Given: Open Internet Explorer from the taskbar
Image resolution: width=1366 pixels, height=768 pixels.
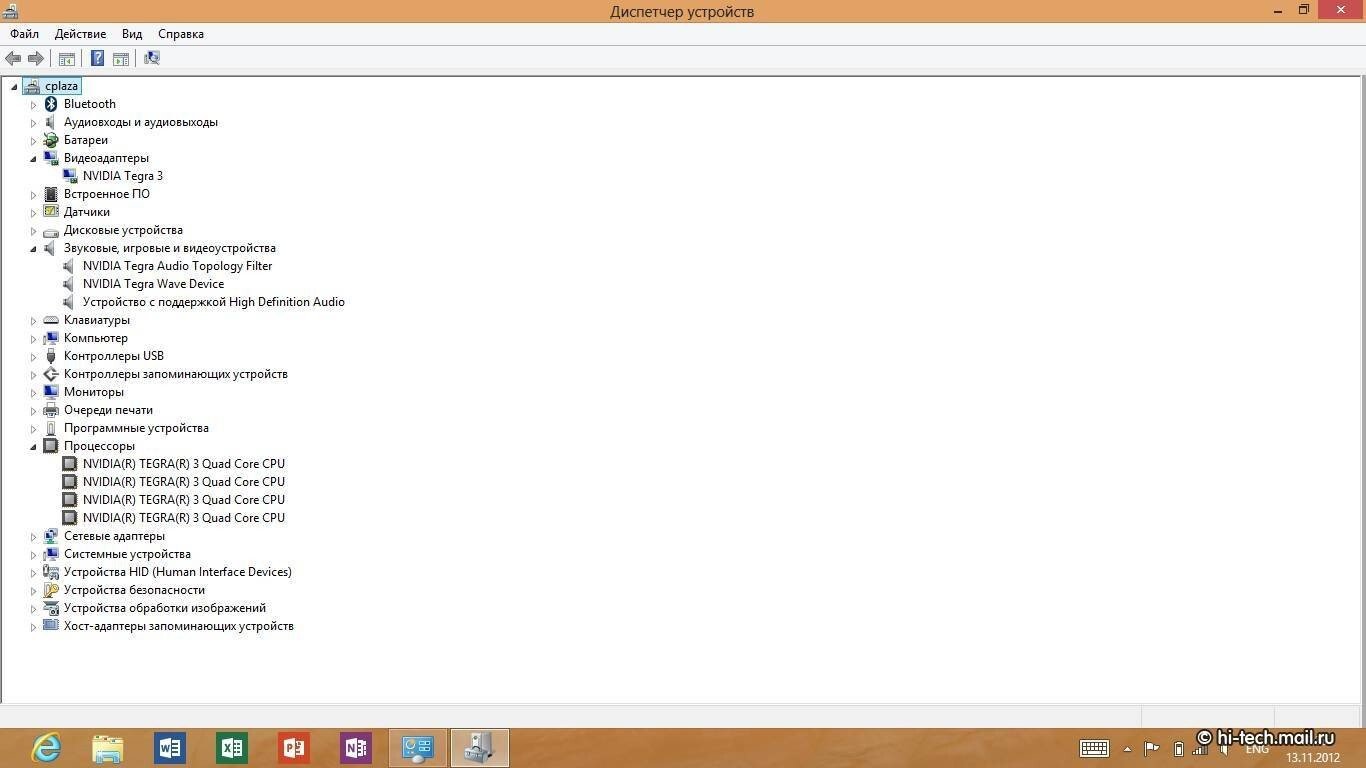Looking at the screenshot, I should (x=46, y=748).
